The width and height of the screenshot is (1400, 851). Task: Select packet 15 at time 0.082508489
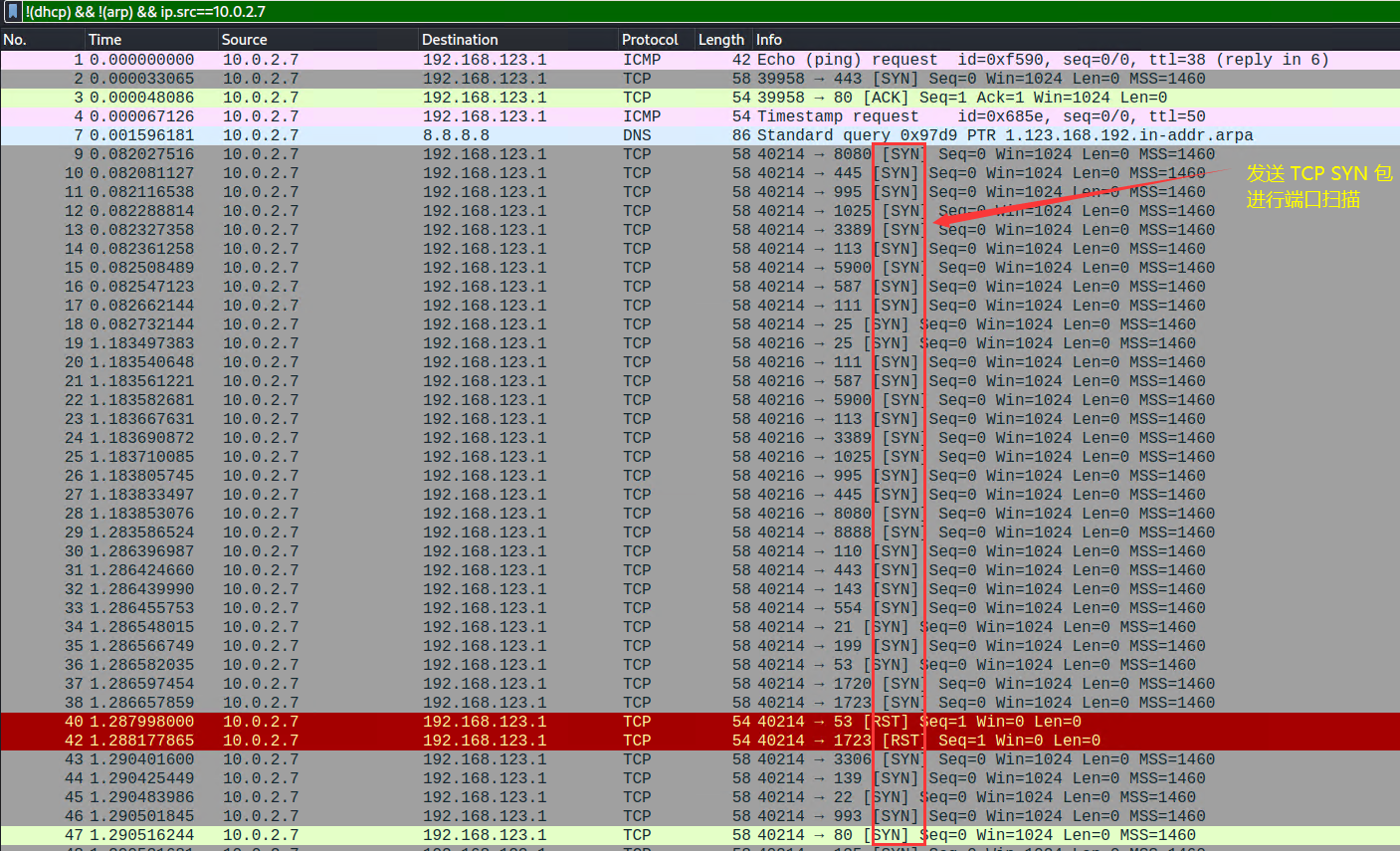(700, 268)
